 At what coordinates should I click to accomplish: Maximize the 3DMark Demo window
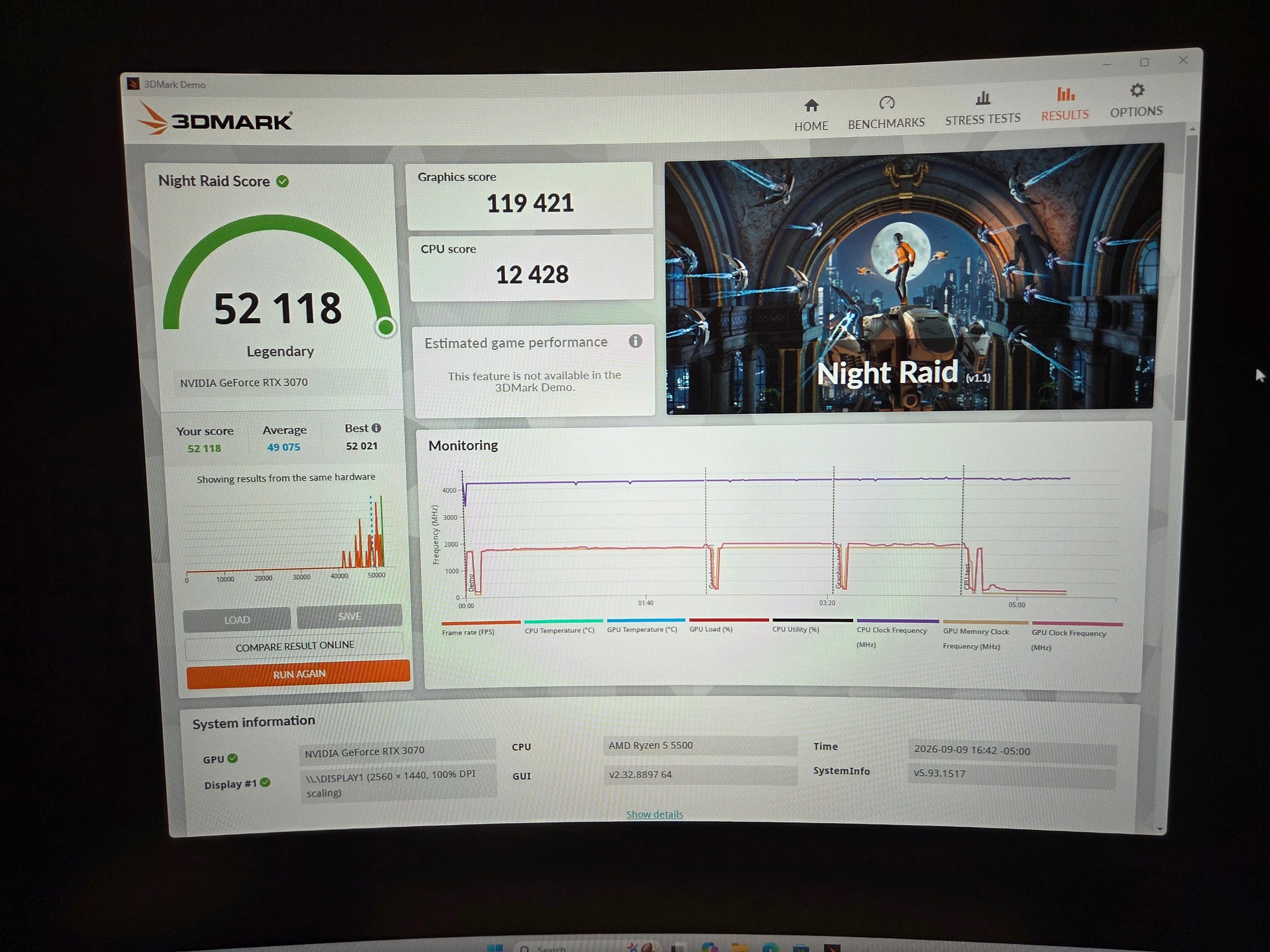coord(1144,62)
